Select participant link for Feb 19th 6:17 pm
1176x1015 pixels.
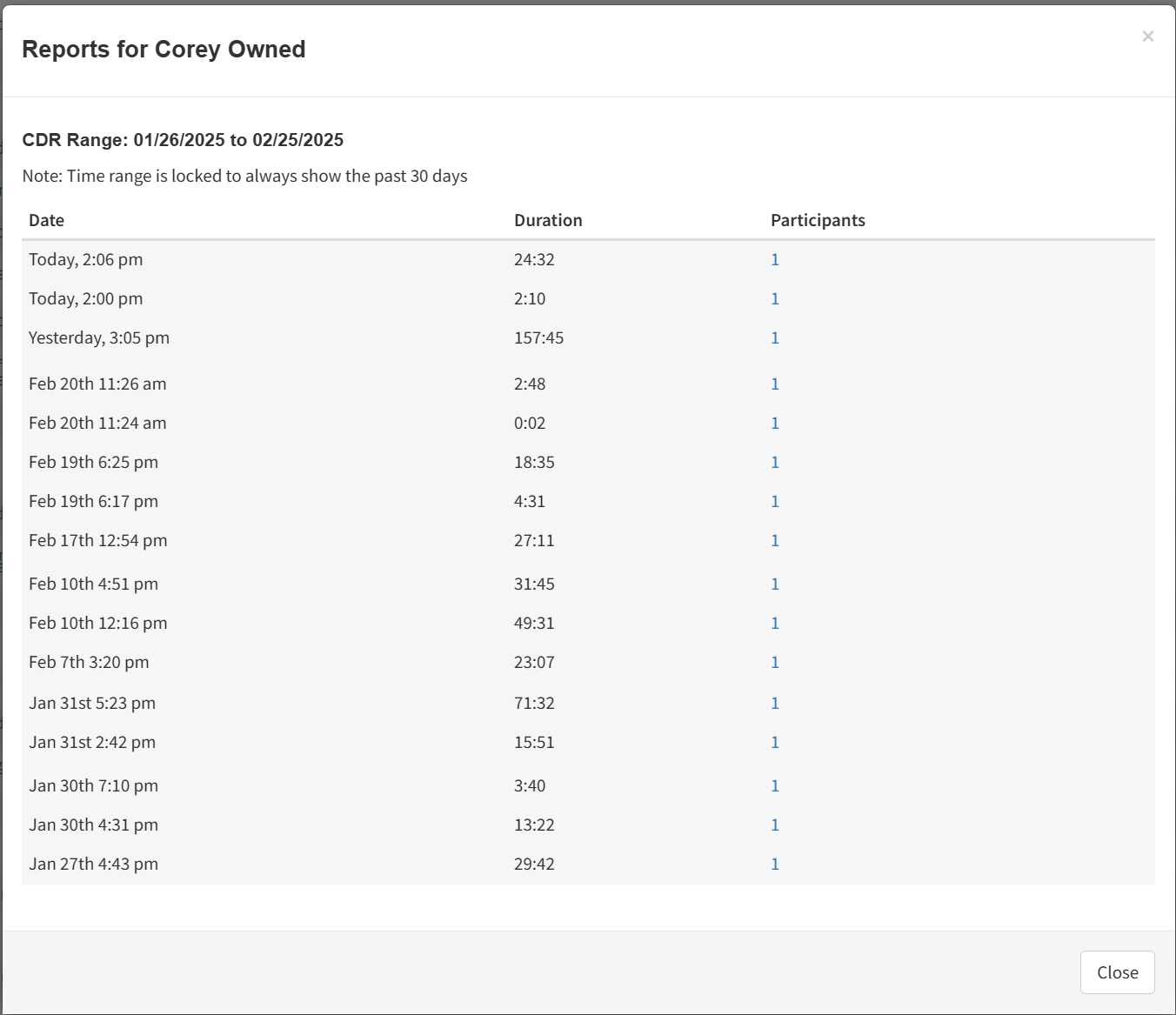click(775, 502)
